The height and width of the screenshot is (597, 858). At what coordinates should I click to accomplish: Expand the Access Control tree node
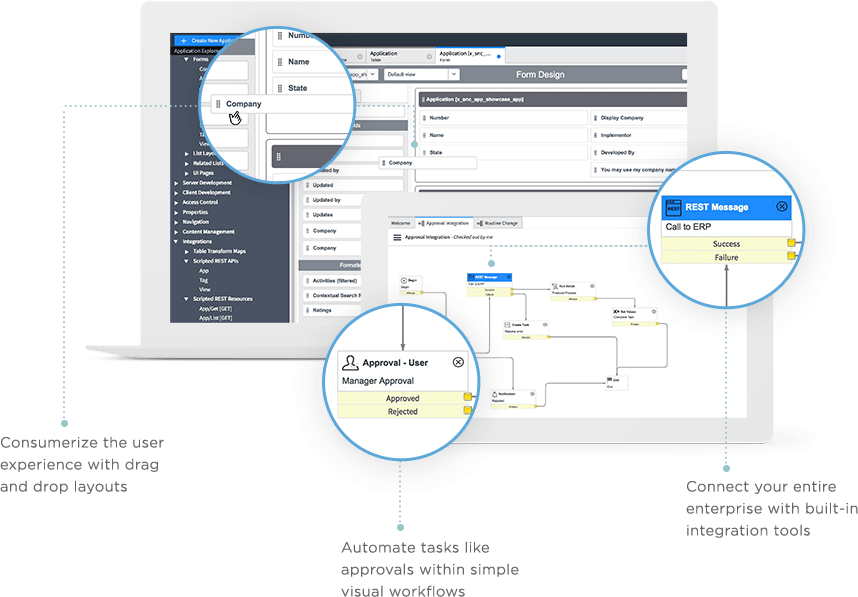(176, 202)
